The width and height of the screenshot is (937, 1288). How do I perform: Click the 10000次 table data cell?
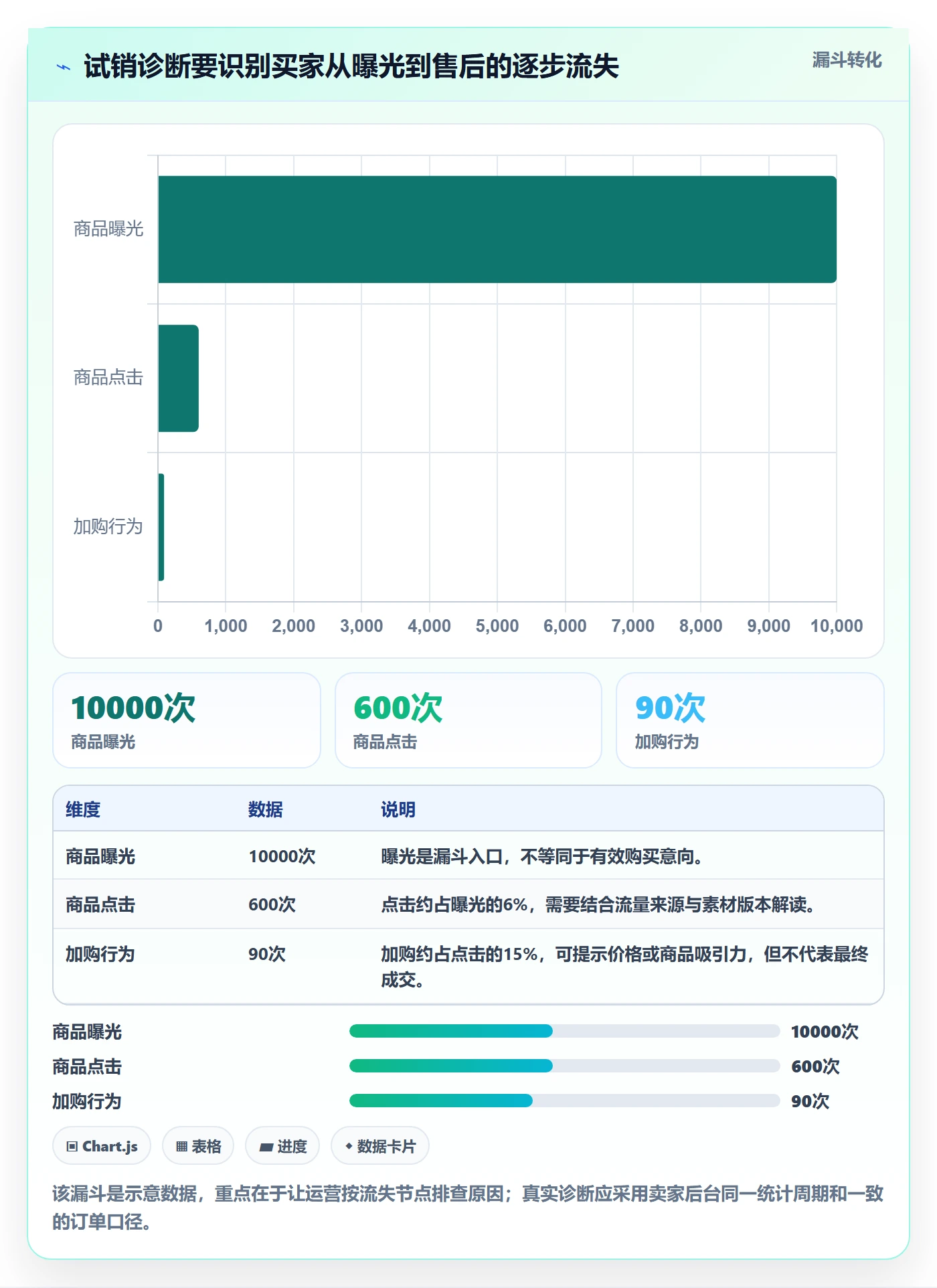(282, 856)
